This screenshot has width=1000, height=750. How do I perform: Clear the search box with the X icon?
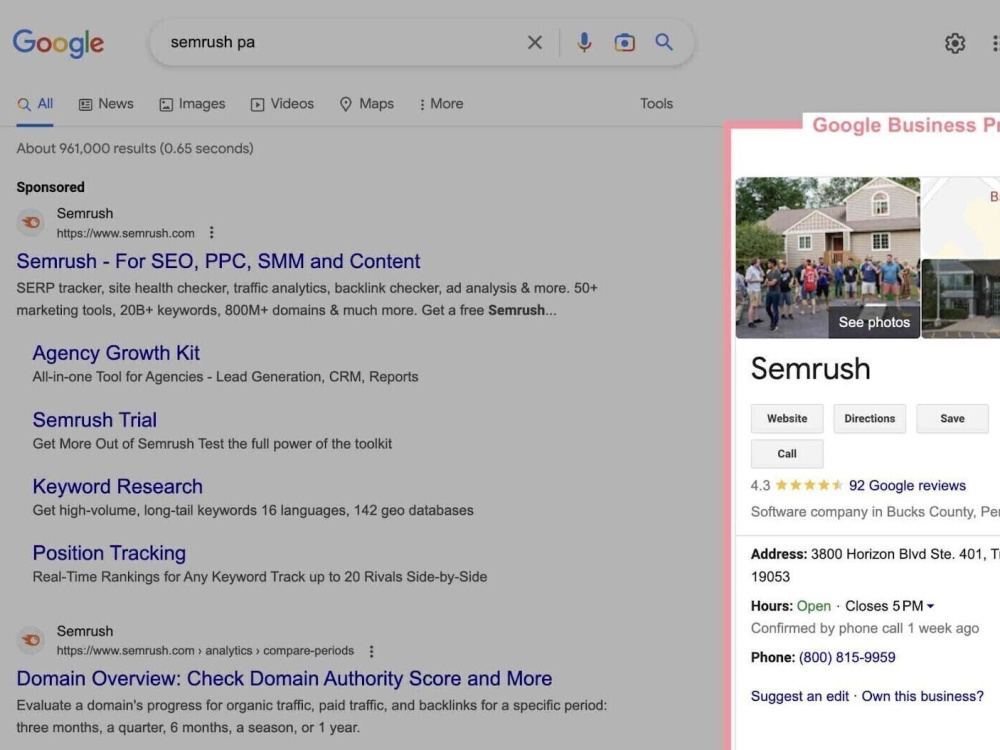coord(534,43)
